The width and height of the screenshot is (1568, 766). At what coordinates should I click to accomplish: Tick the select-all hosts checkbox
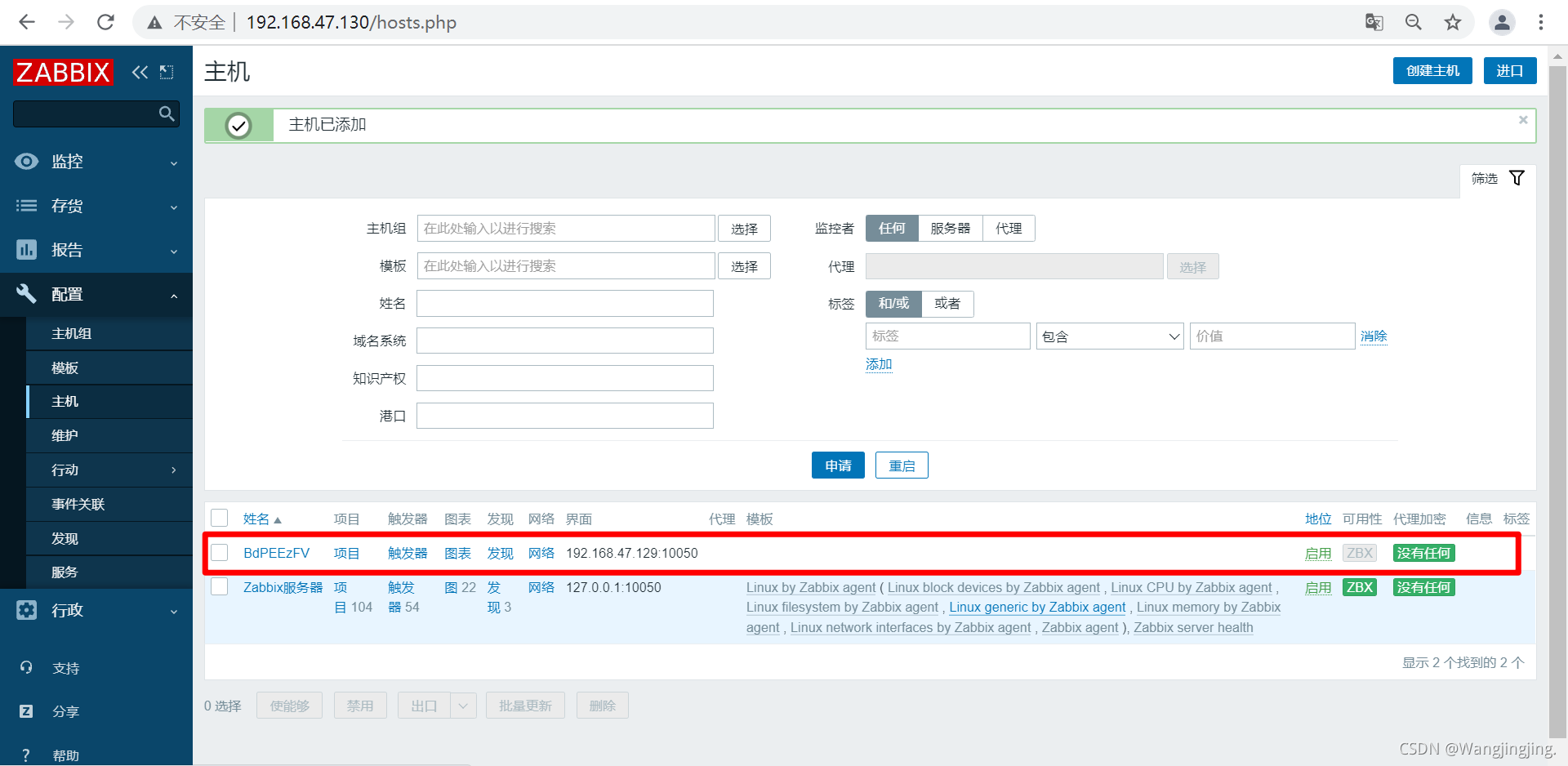(x=220, y=519)
